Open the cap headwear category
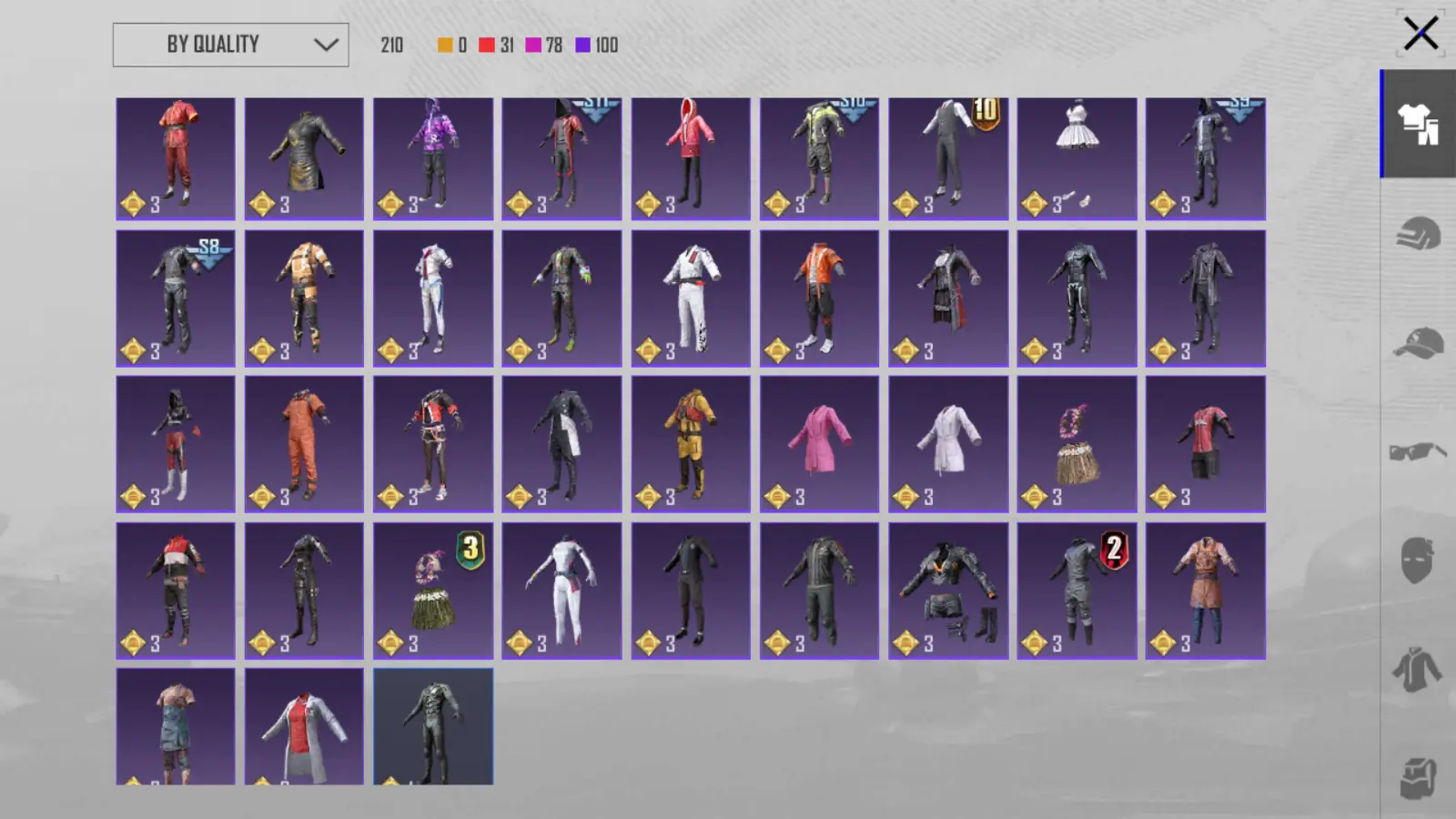This screenshot has height=819, width=1456. click(x=1418, y=343)
